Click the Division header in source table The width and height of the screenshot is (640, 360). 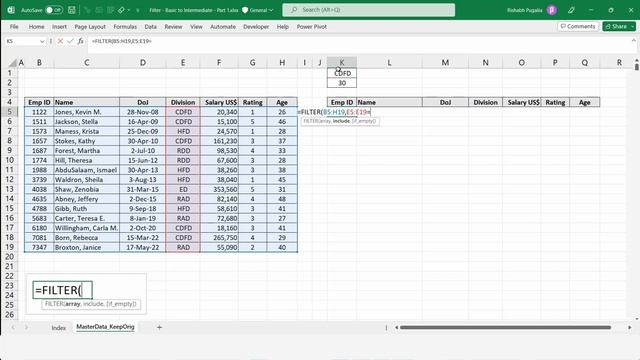point(183,102)
